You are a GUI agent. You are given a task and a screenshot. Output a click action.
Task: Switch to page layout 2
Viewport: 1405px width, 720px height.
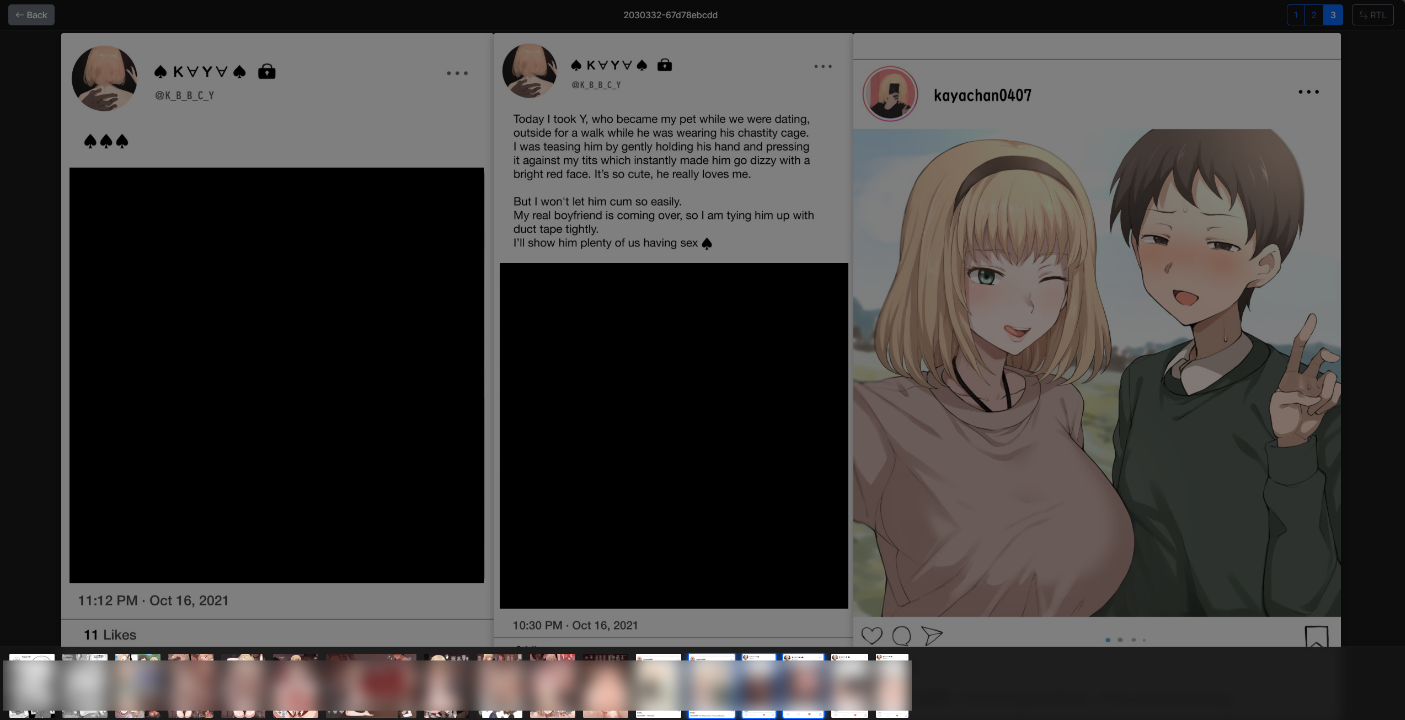pos(1314,15)
